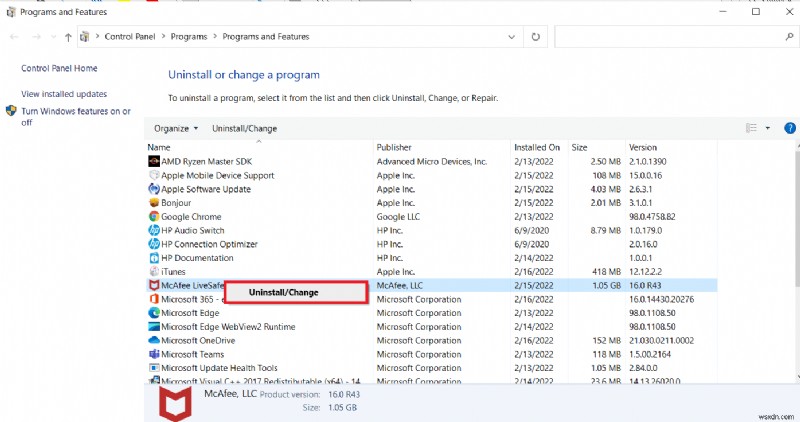The width and height of the screenshot is (800, 422).
Task: Click the Microsoft 365 icon
Action: (x=154, y=299)
